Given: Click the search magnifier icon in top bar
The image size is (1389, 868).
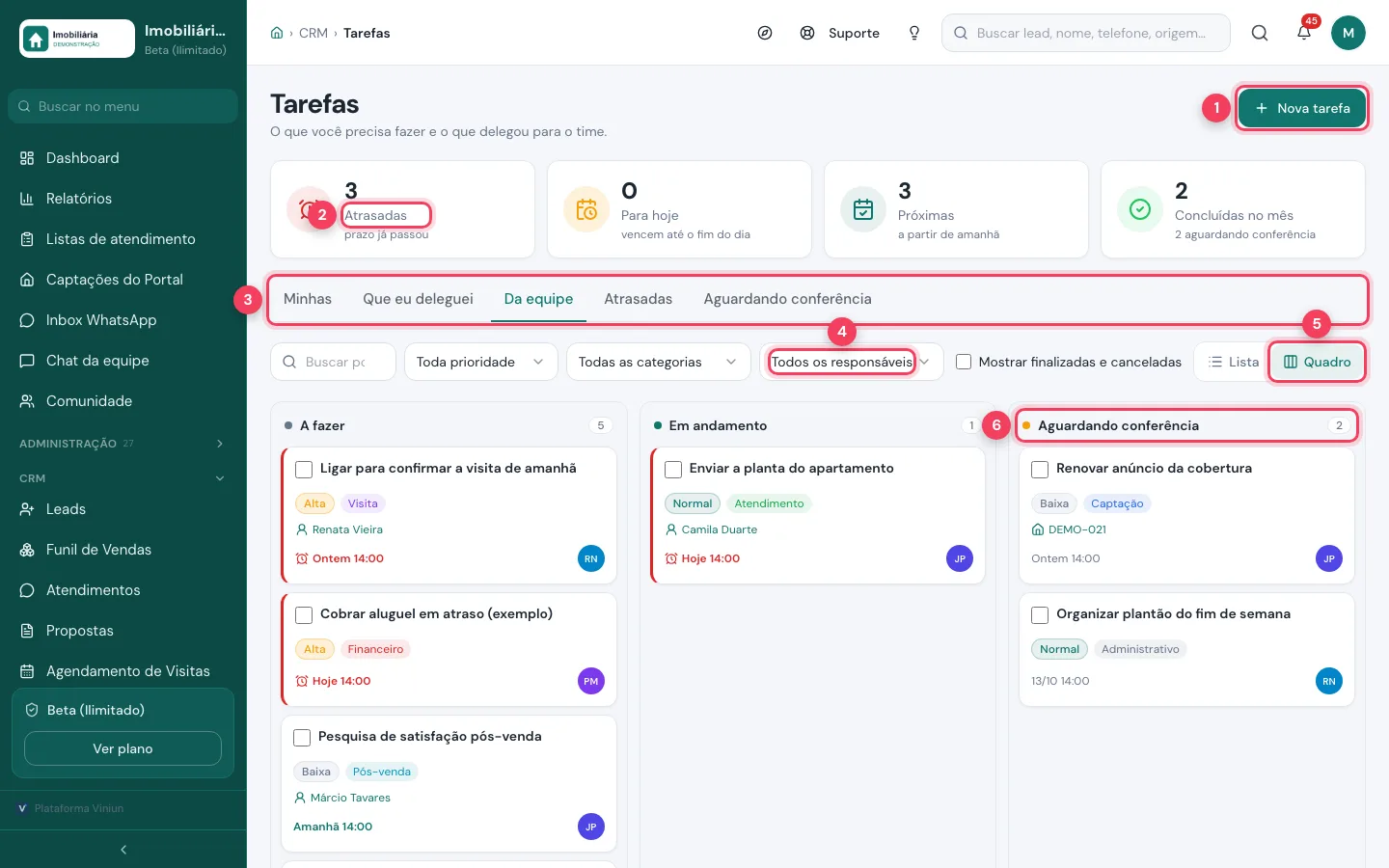Looking at the screenshot, I should pyautogui.click(x=1260, y=33).
